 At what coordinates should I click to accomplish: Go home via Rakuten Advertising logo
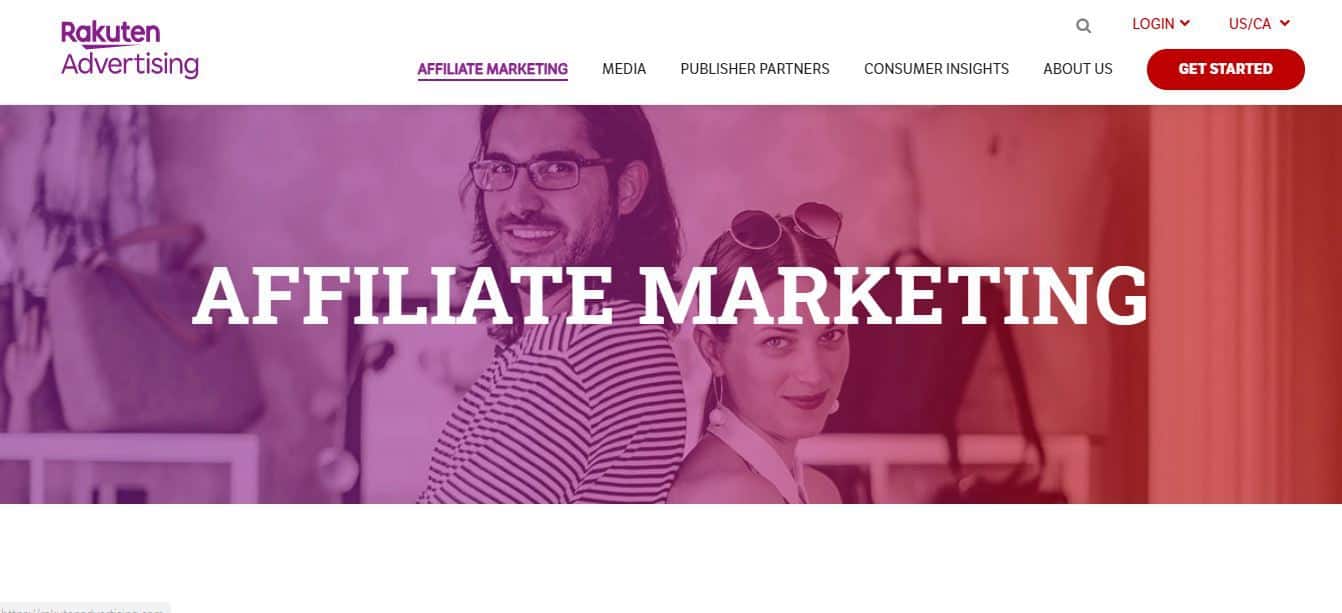[x=130, y=49]
